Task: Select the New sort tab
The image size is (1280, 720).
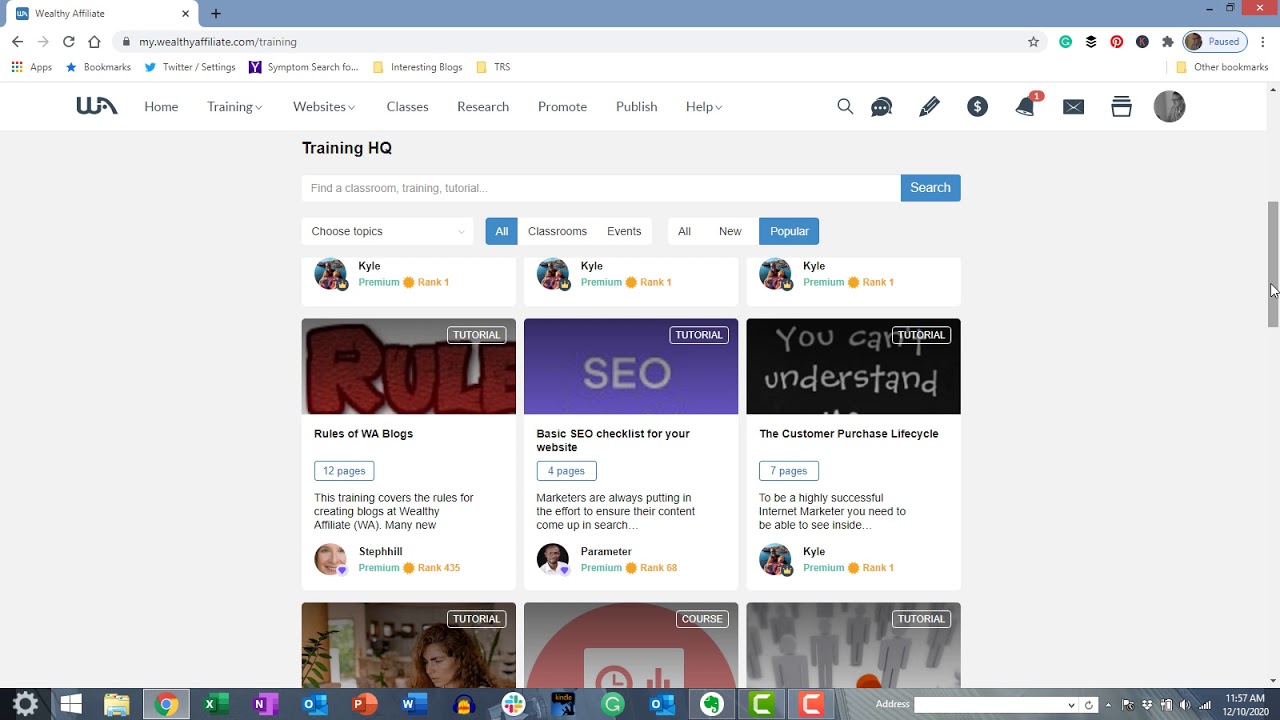Action: point(730,231)
